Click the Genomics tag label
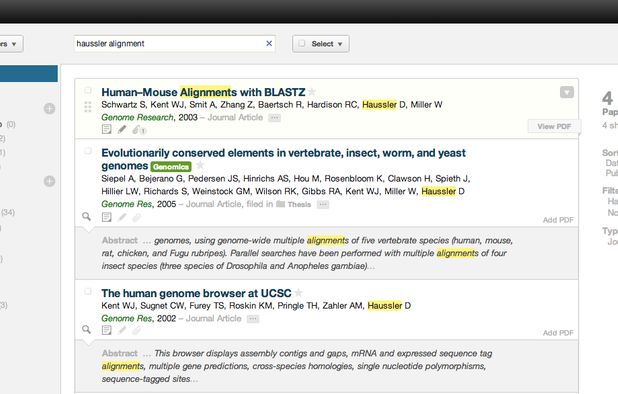Screen dimensions: 618x394 [171, 167]
